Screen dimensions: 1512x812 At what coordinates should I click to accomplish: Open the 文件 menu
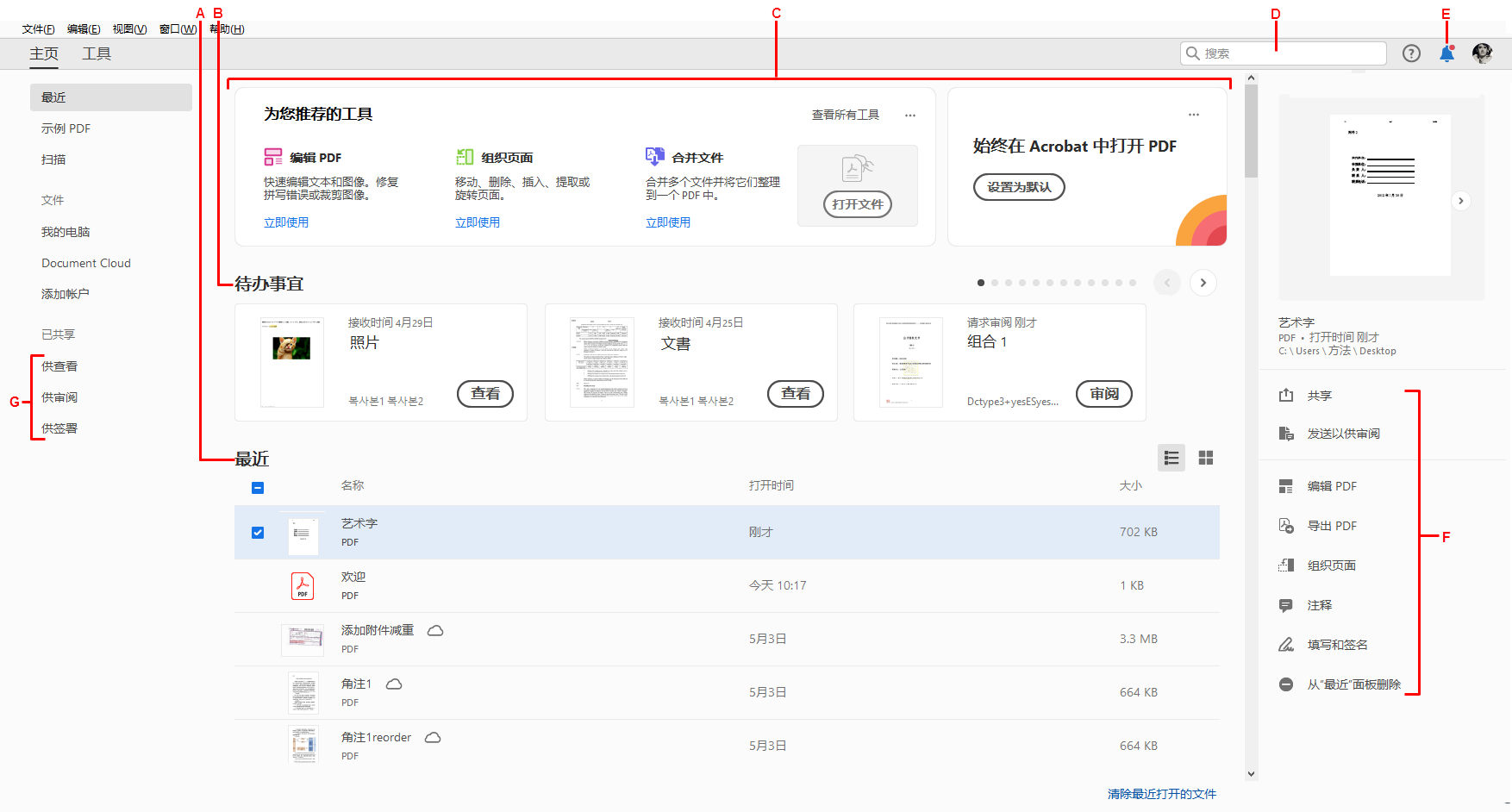[x=39, y=29]
